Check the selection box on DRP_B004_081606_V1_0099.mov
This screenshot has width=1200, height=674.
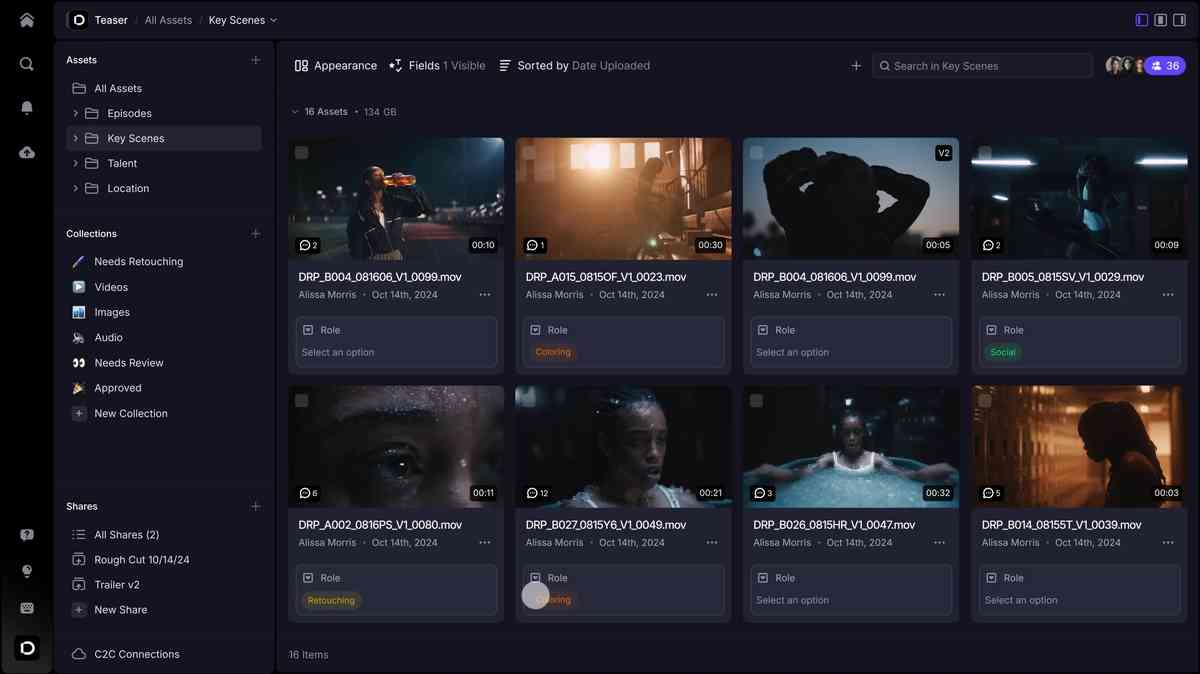coord(301,151)
